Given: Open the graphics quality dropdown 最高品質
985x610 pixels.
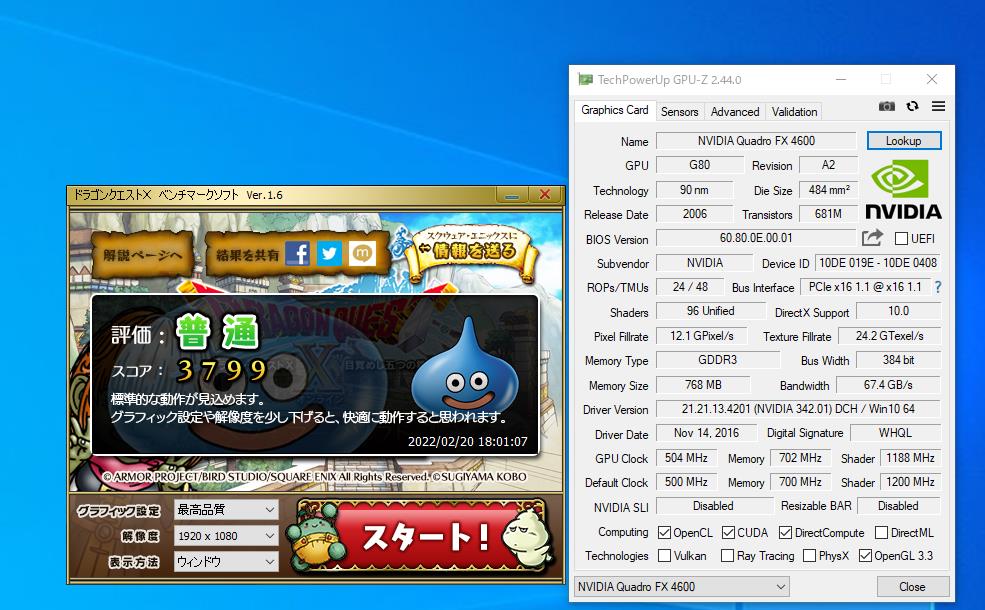Looking at the screenshot, I should point(226,509).
